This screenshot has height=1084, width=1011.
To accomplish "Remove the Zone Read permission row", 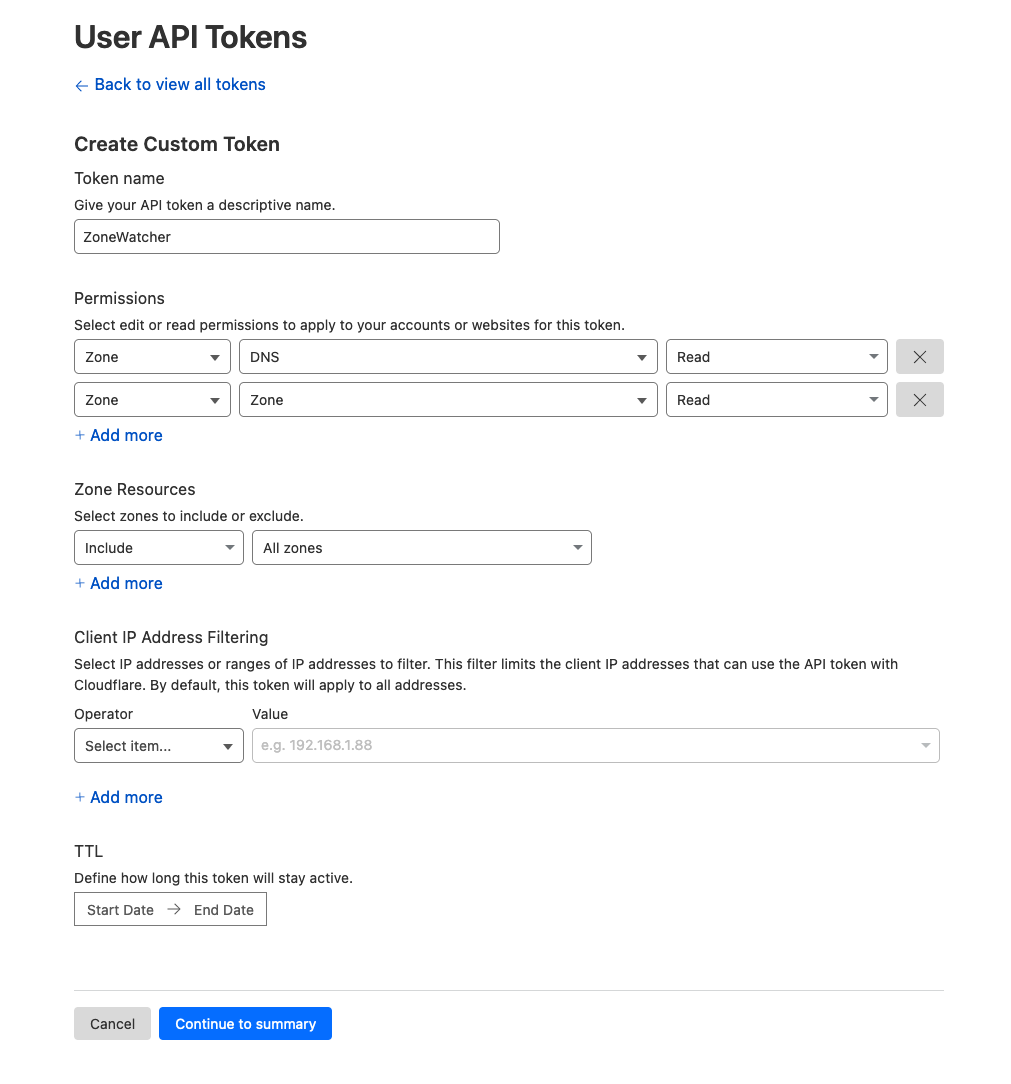I will click(919, 399).
